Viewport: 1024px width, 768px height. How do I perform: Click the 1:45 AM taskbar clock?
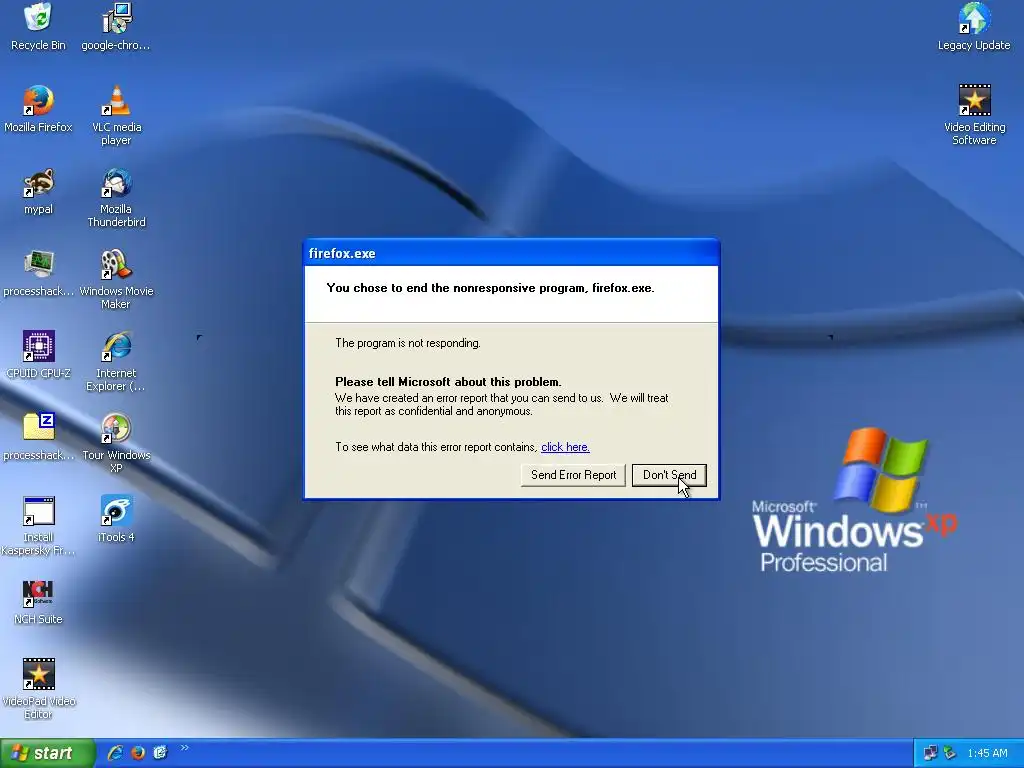pyautogui.click(x=987, y=754)
